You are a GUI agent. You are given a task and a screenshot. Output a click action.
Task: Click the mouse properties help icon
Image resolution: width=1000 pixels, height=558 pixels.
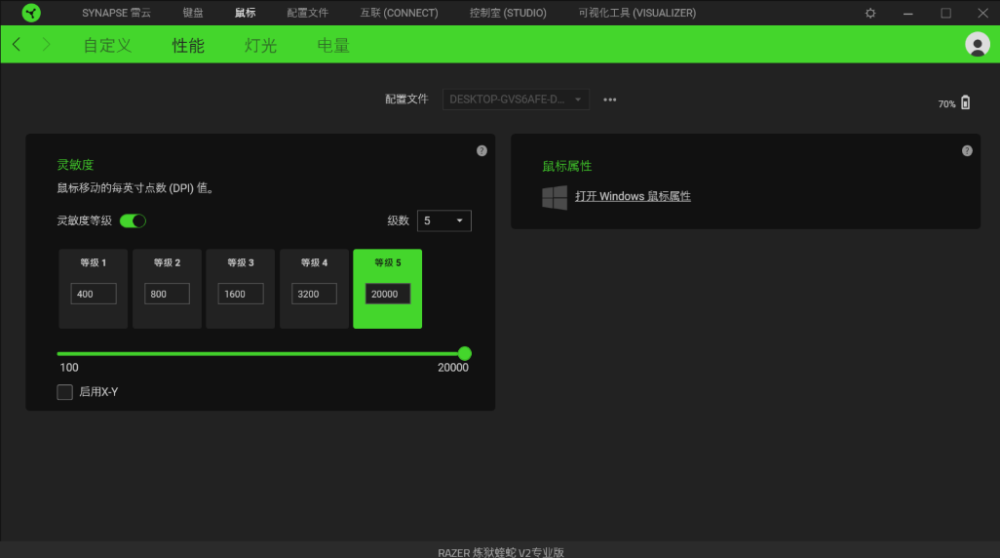click(967, 151)
